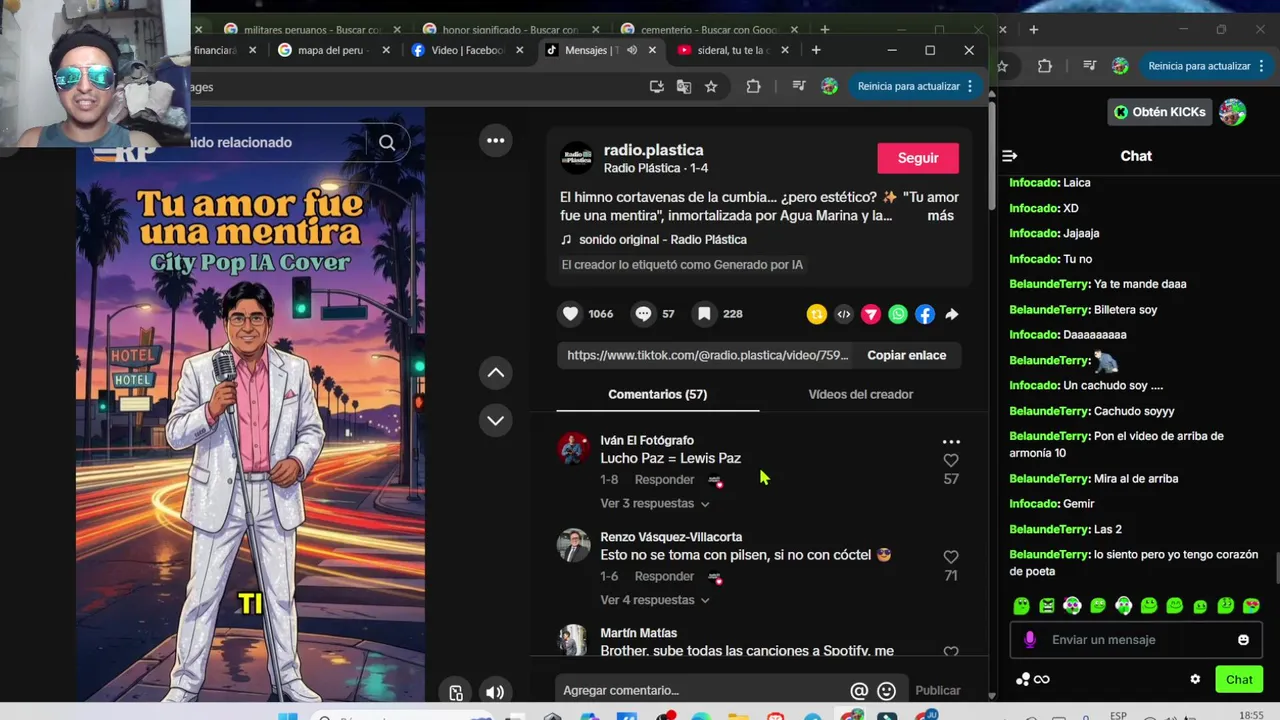
Task: Open the three-dots menu above the video
Action: click(x=495, y=140)
